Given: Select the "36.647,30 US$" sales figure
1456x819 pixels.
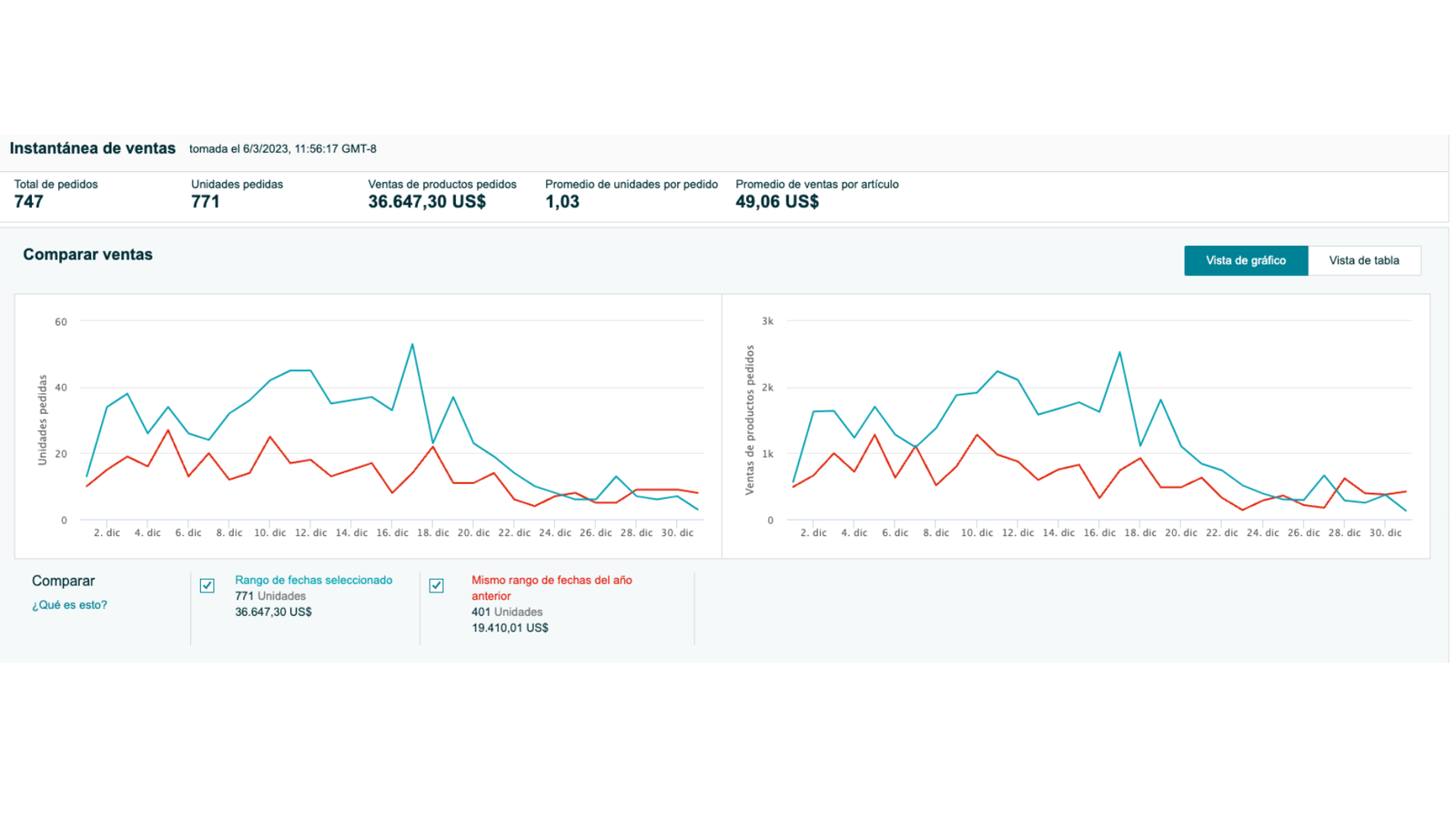Looking at the screenshot, I should pos(427,201).
